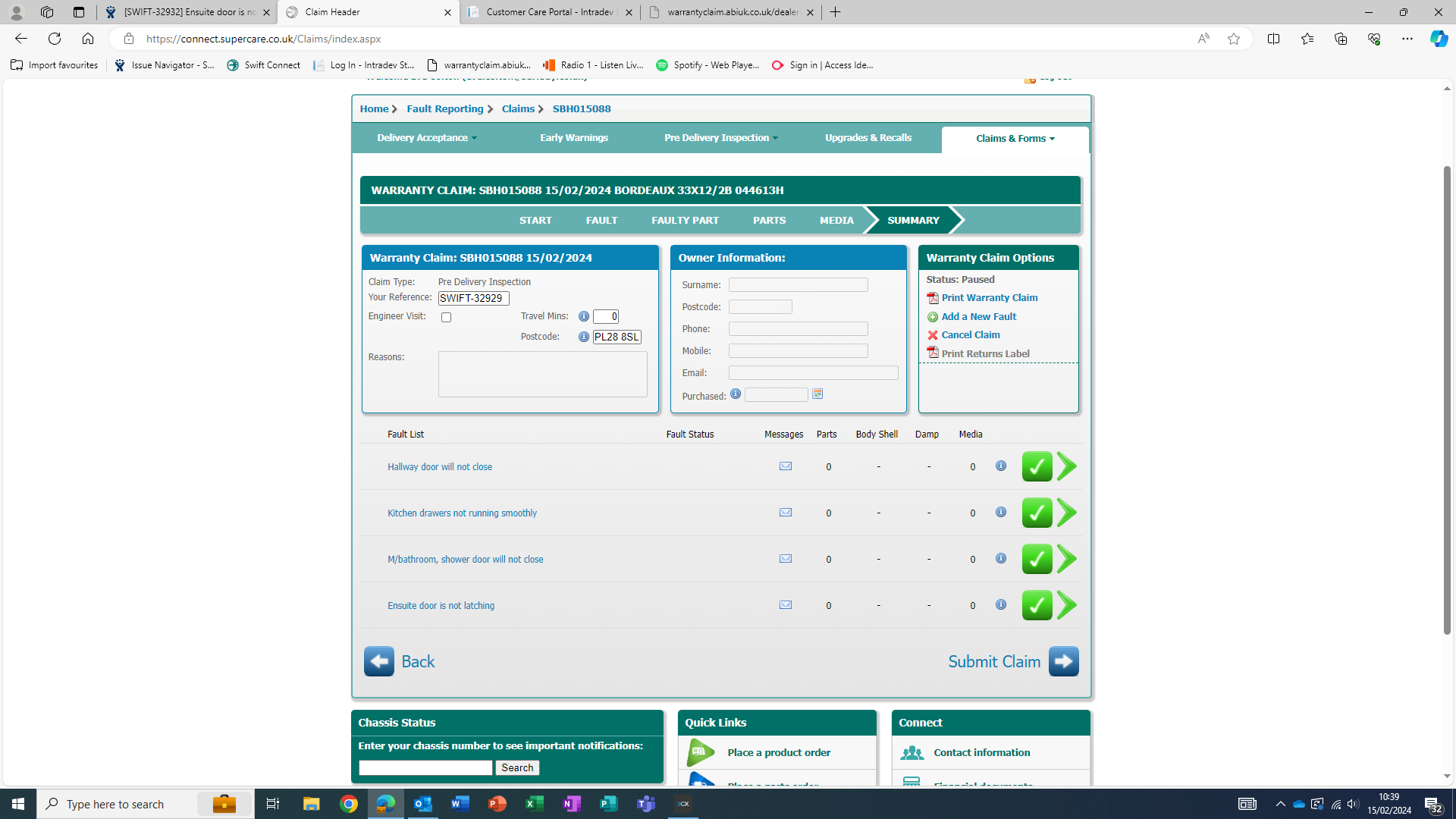Open messages envelope for Hallway door fault
This screenshot has height=819, width=1456.
tap(786, 466)
